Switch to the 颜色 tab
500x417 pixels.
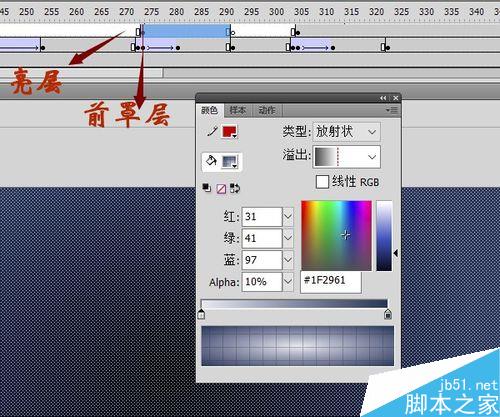point(210,110)
